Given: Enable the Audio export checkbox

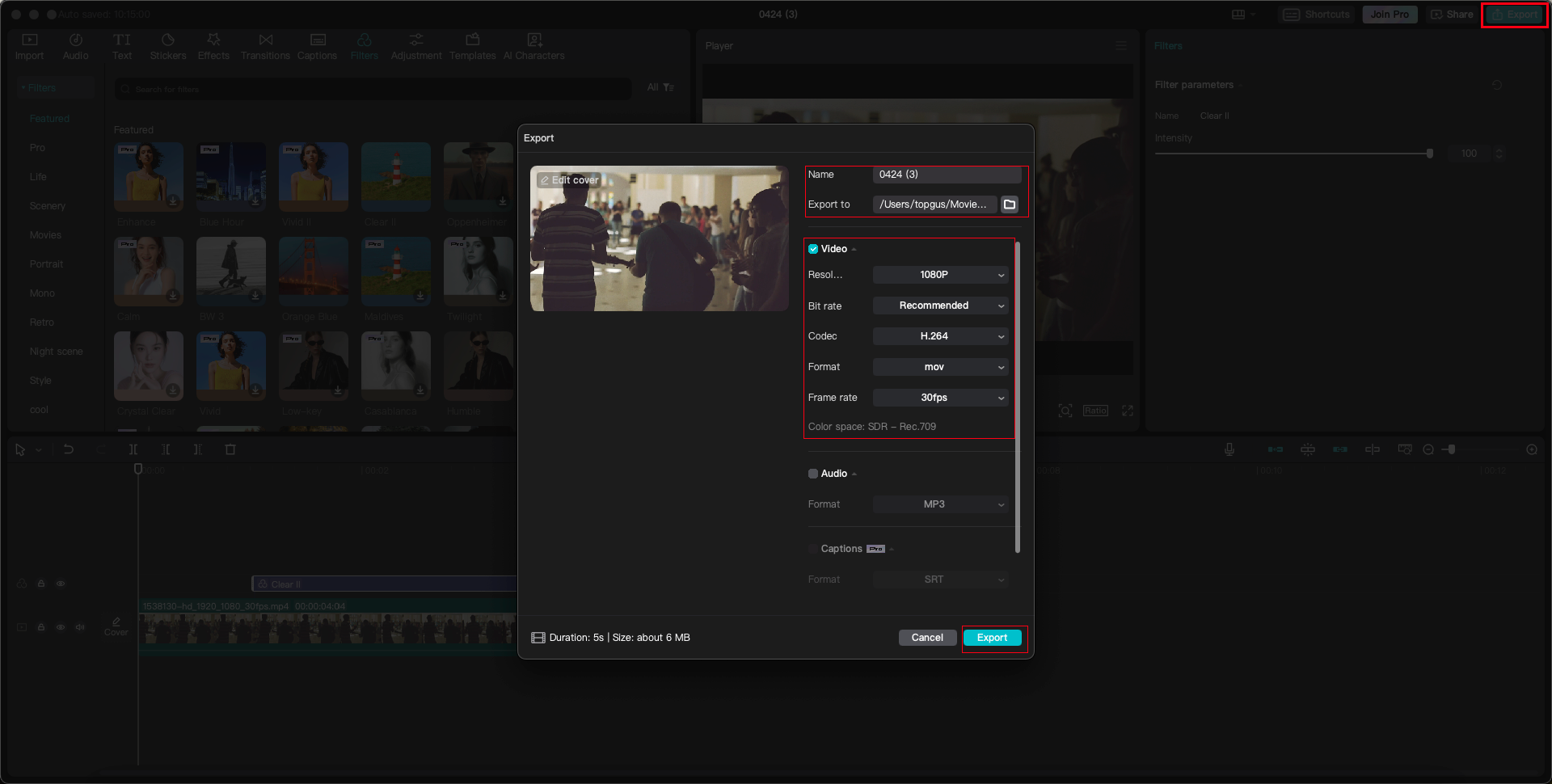Looking at the screenshot, I should (813, 474).
